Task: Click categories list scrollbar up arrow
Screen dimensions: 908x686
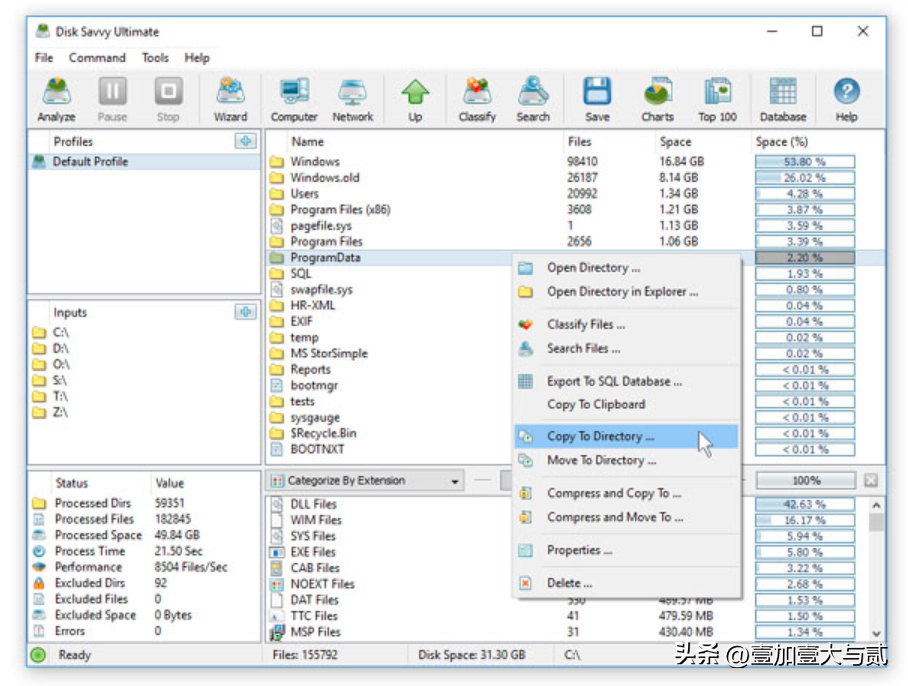Action: pos(876,505)
